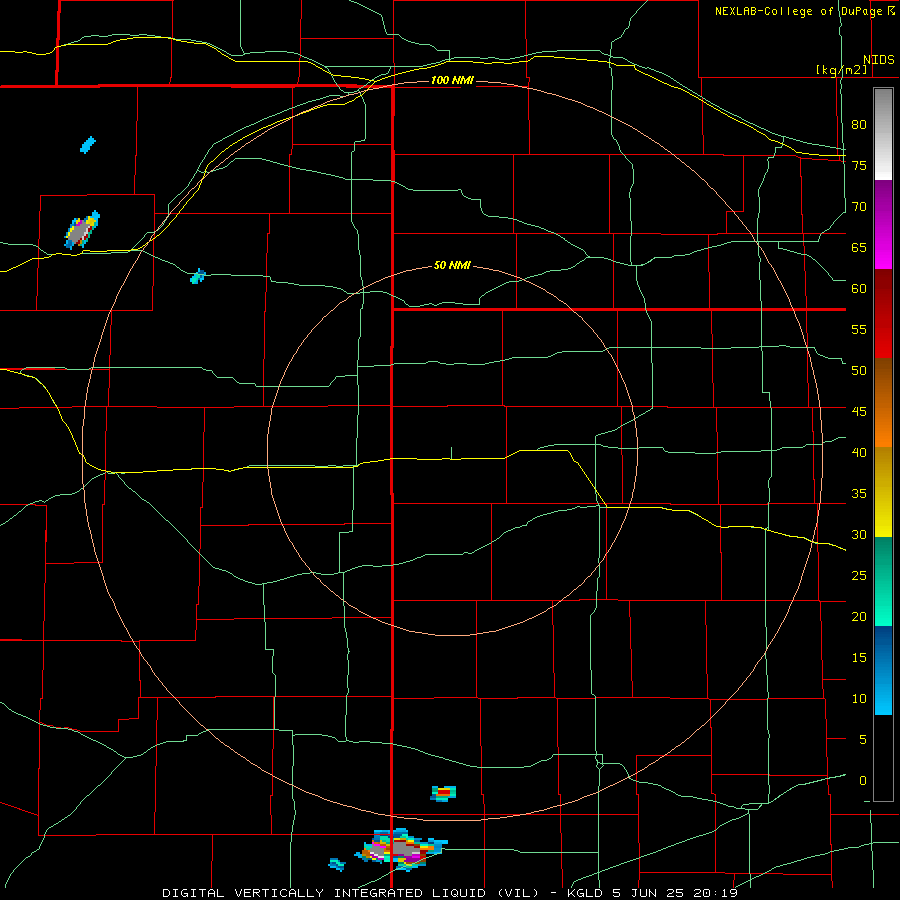900x900 pixels.
Task: Click the gray-core storm cell in the boxed county
Action: (x=82, y=230)
